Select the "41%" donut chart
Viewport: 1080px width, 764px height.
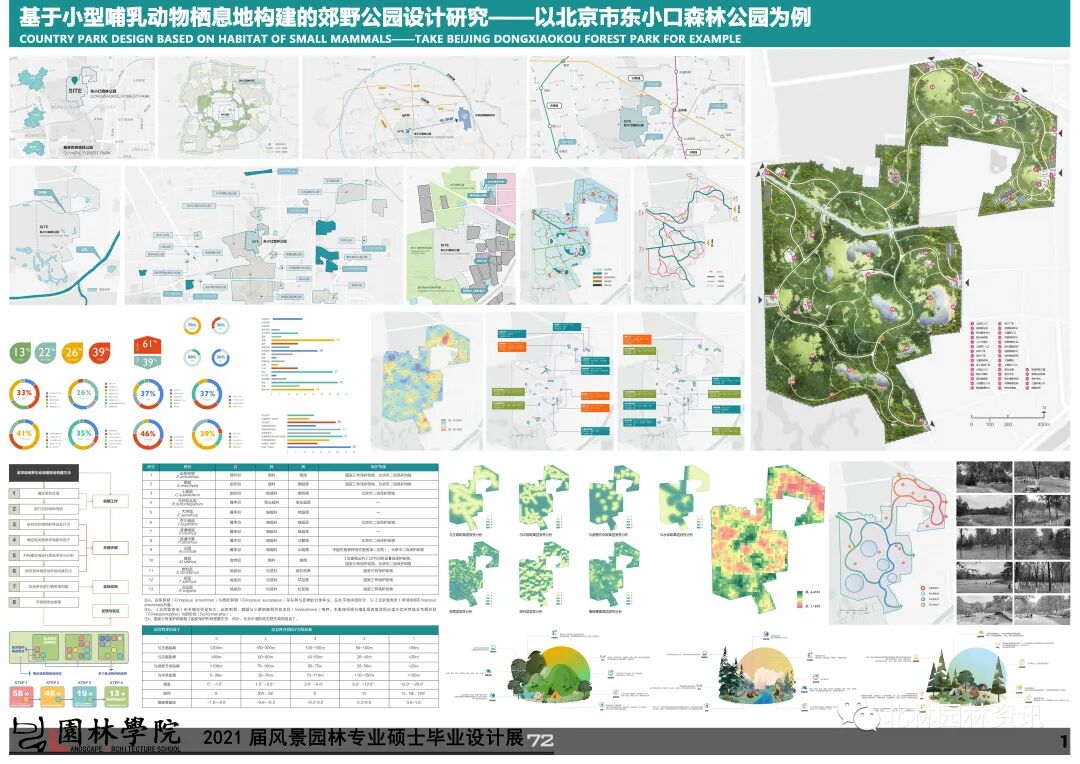tap(24, 435)
